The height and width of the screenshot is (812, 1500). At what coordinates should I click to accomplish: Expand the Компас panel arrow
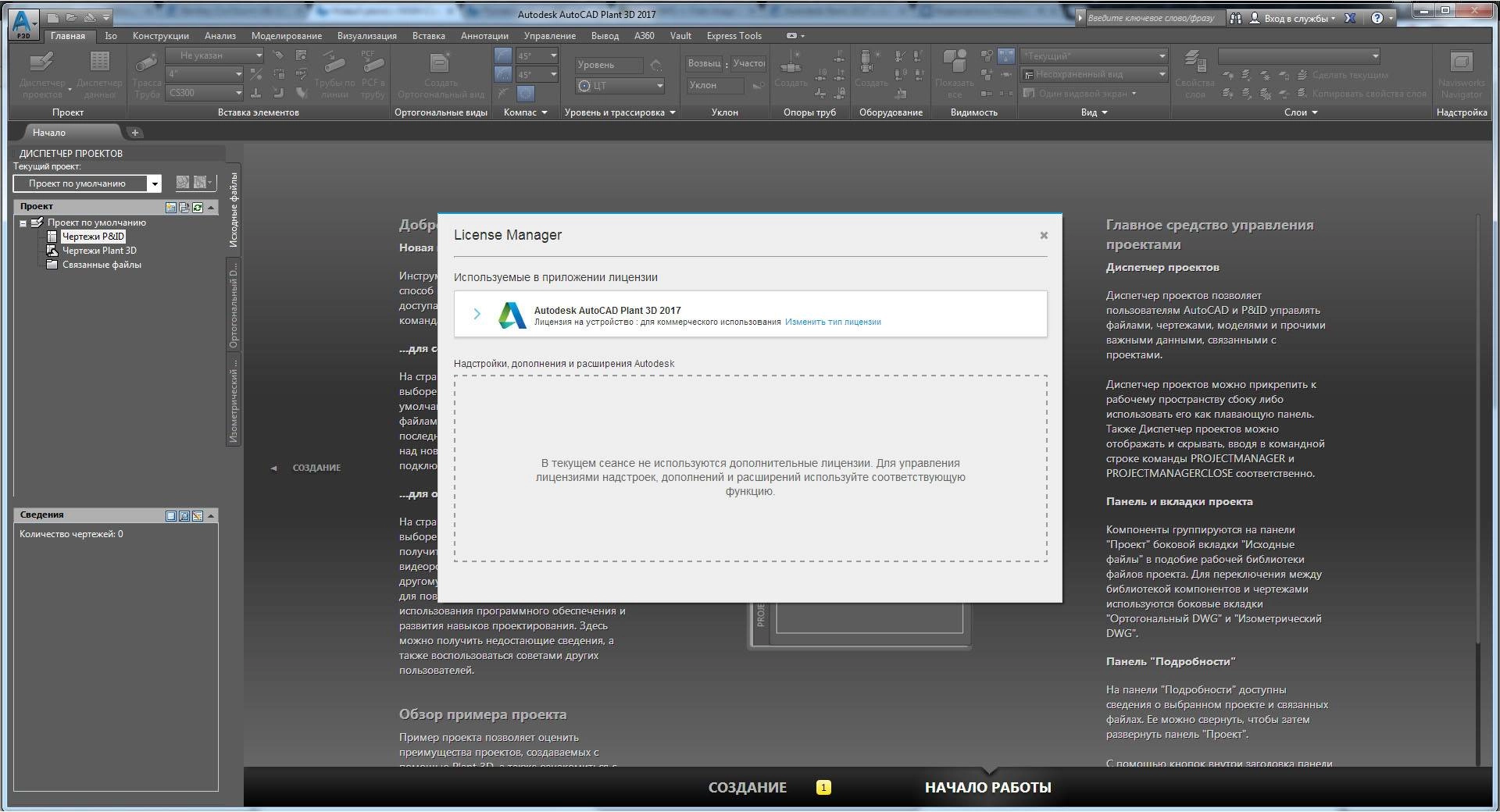(x=544, y=112)
